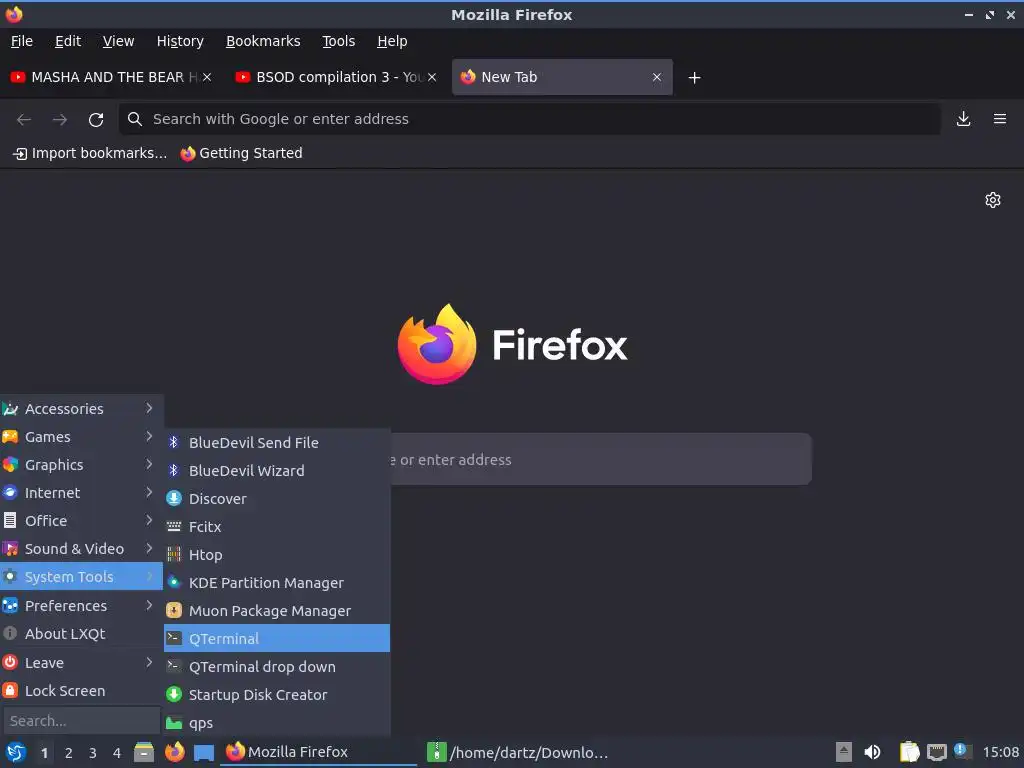Open the Bookmarks menu
This screenshot has width=1024, height=768.
[x=263, y=41]
